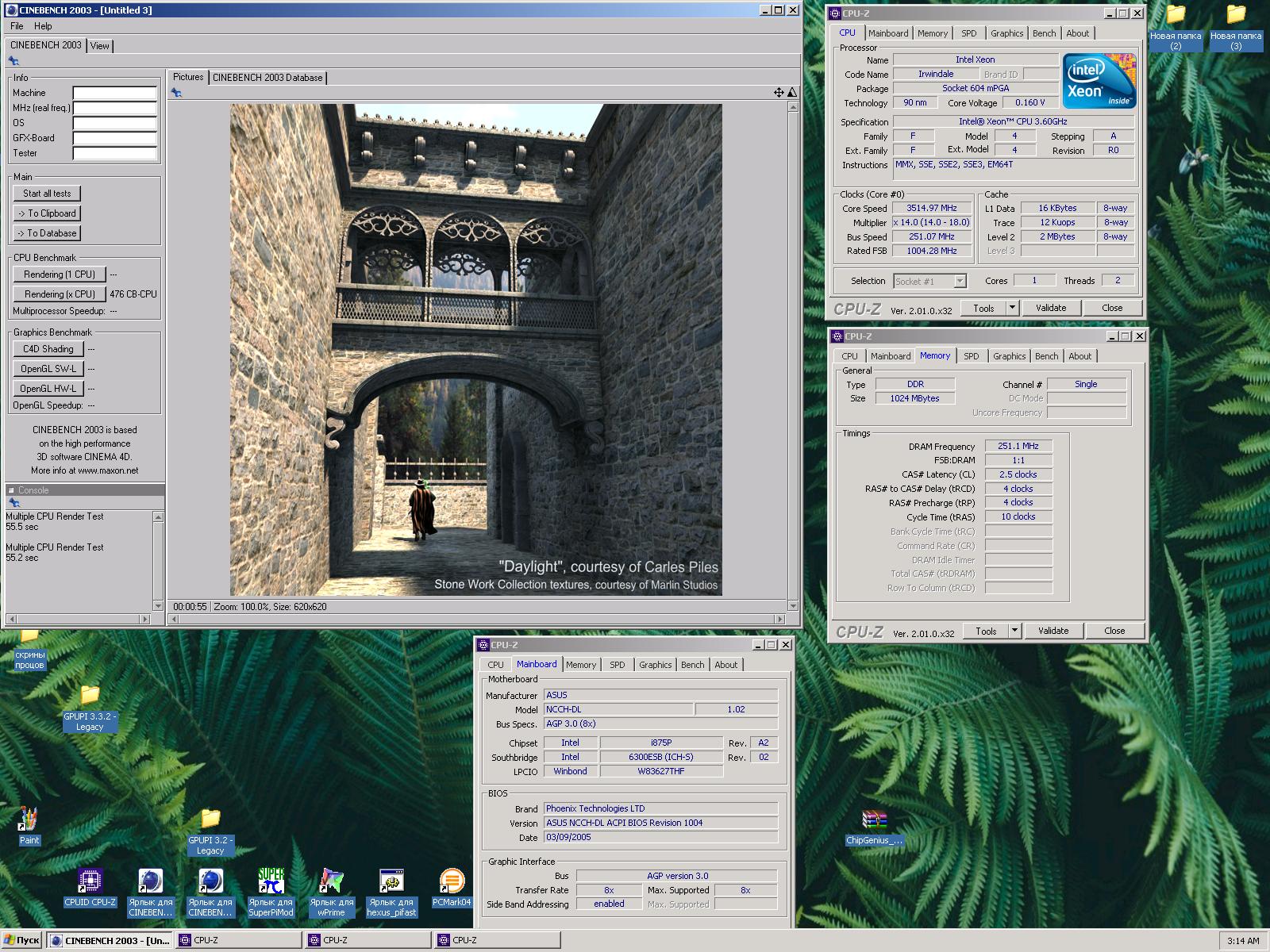
Task: Run Rendering (1 CPU) benchmark
Action: [60, 274]
